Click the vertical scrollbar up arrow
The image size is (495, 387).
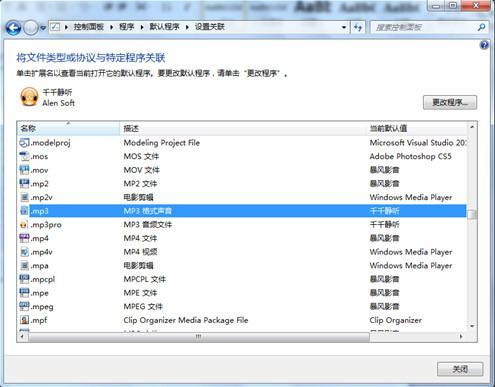pyautogui.click(x=472, y=127)
